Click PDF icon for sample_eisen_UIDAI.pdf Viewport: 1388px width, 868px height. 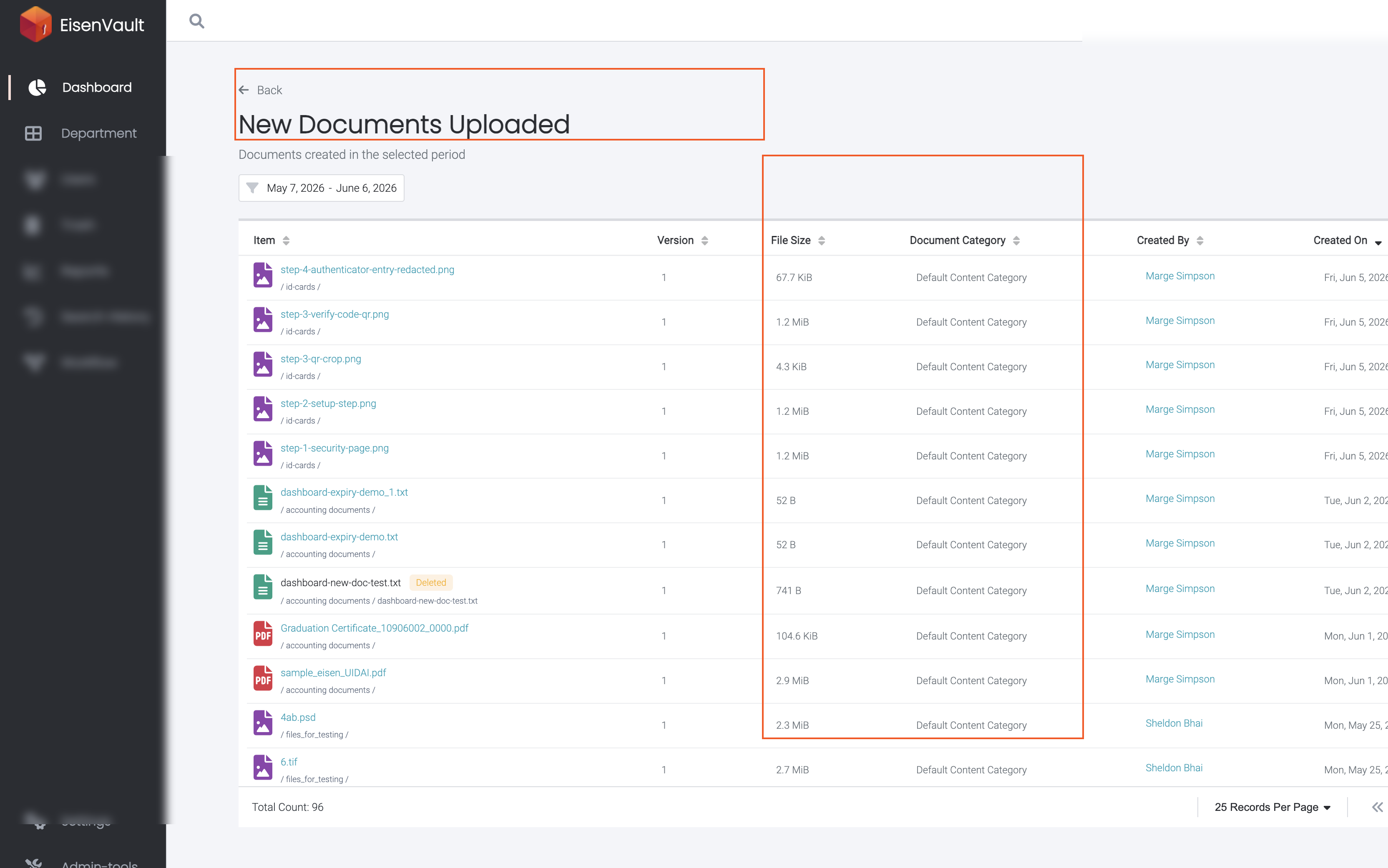[263, 678]
